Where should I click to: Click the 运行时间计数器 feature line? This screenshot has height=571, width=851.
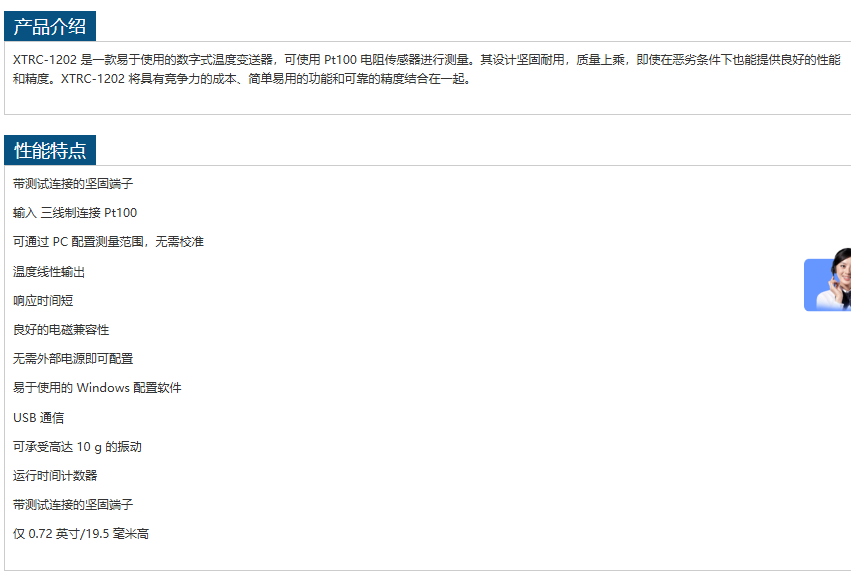(55, 476)
